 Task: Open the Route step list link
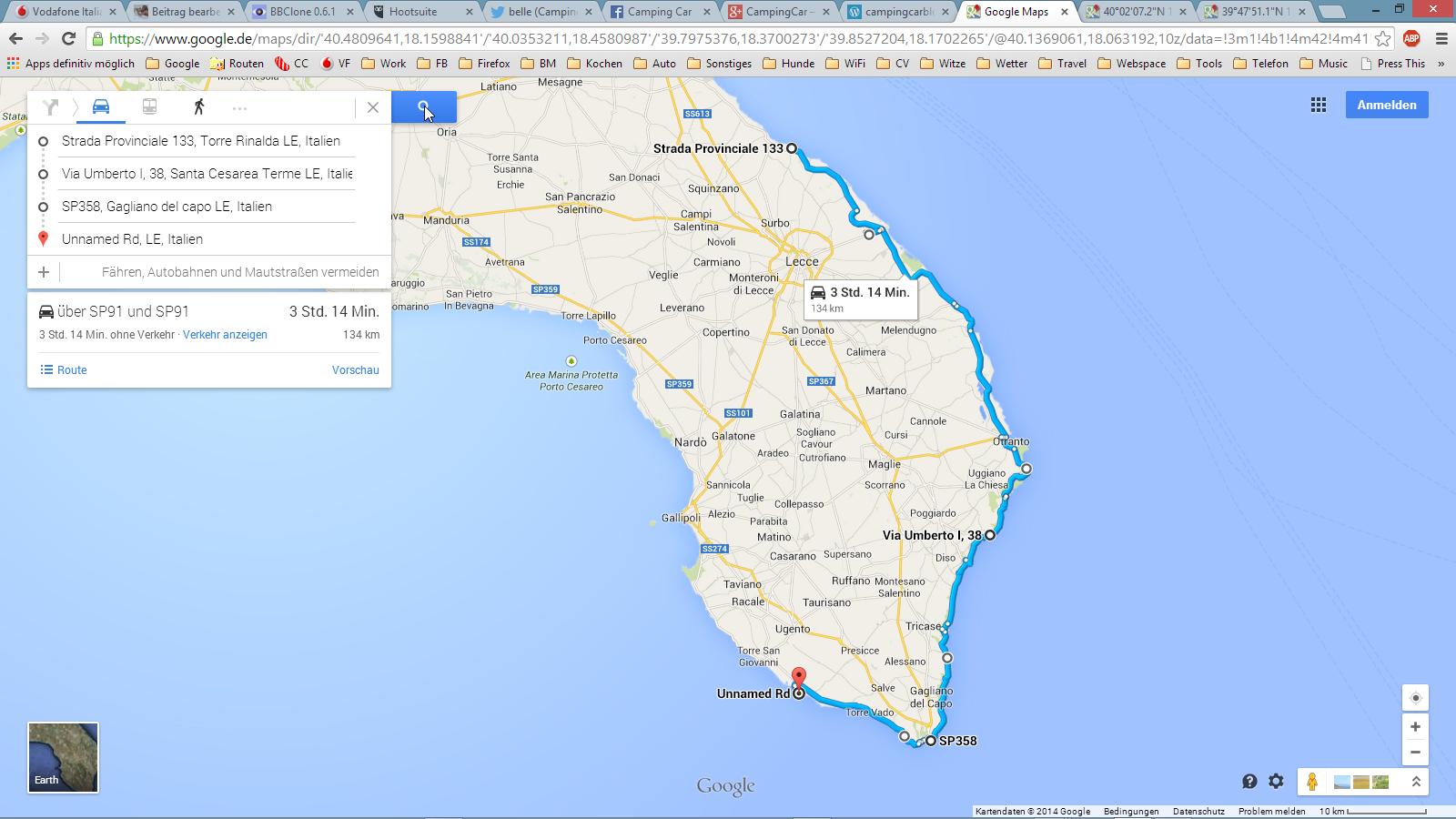click(x=64, y=370)
